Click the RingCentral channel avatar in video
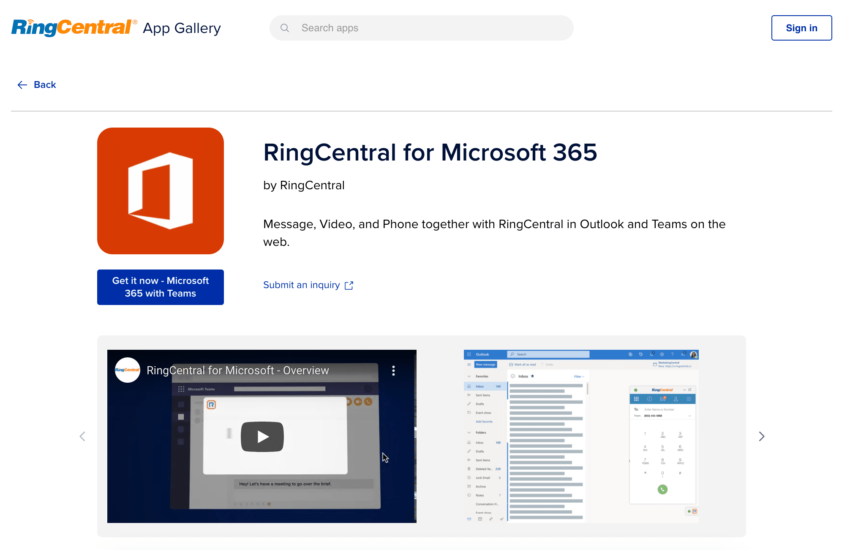The image size is (850, 550). tap(127, 370)
